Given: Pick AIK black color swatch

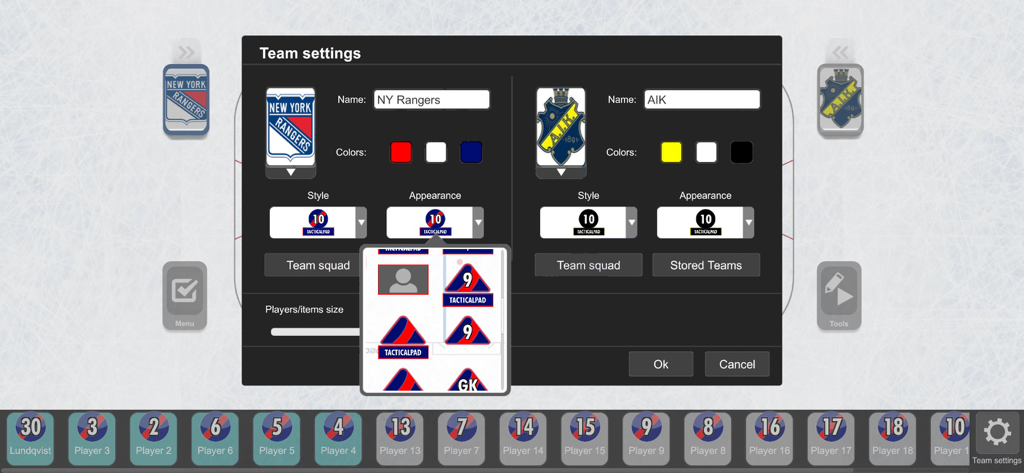Looking at the screenshot, I should [741, 152].
